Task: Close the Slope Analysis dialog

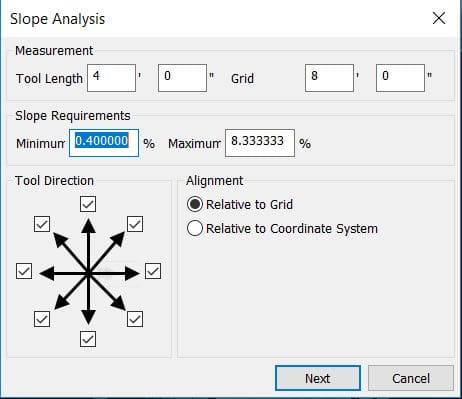Action: pyautogui.click(x=439, y=18)
